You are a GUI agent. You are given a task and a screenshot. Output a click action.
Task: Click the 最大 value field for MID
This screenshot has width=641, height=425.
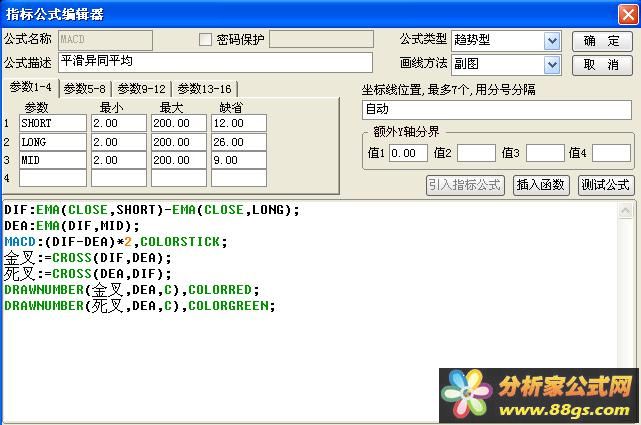[x=179, y=160]
